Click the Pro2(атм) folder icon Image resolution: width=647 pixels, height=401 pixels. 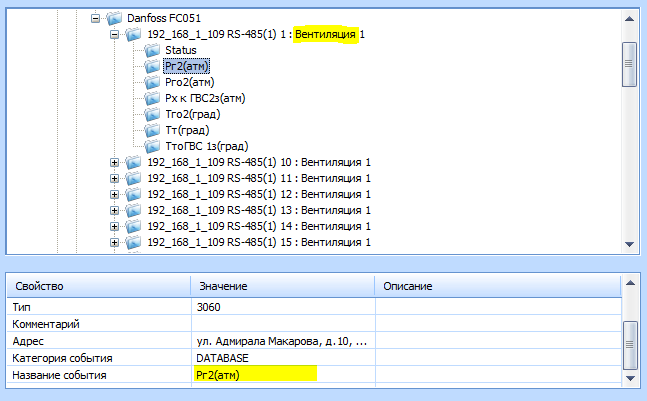(x=153, y=82)
